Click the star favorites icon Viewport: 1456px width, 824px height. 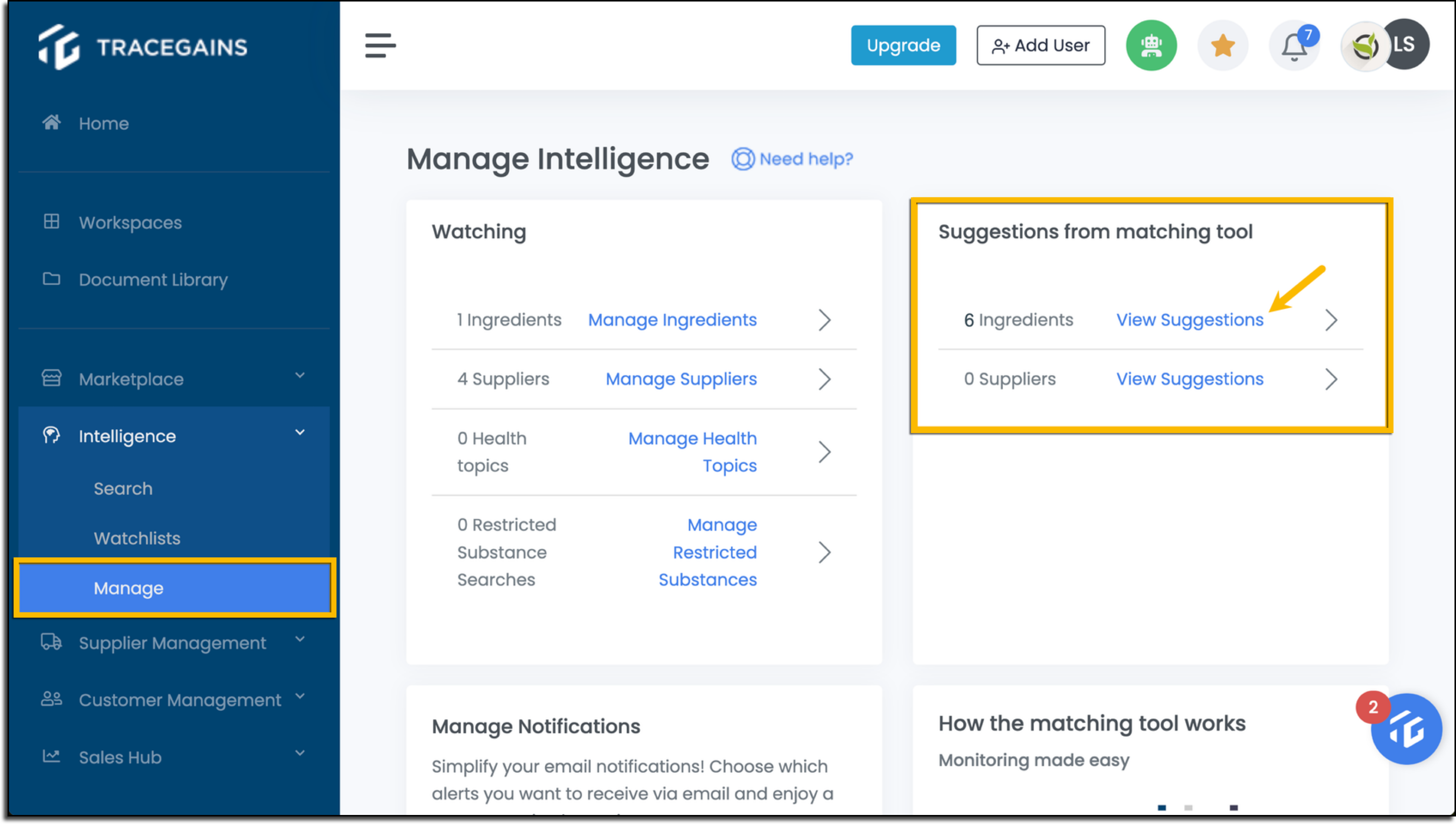click(x=1223, y=45)
